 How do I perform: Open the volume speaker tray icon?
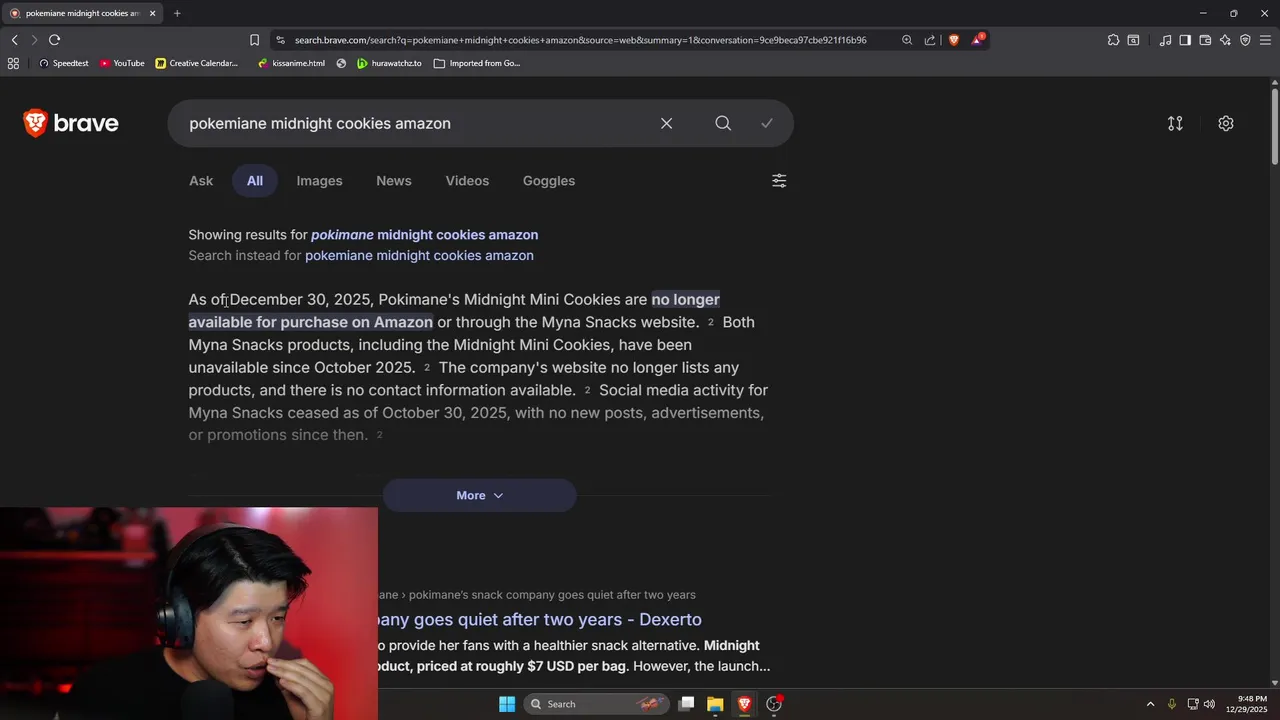1209,704
